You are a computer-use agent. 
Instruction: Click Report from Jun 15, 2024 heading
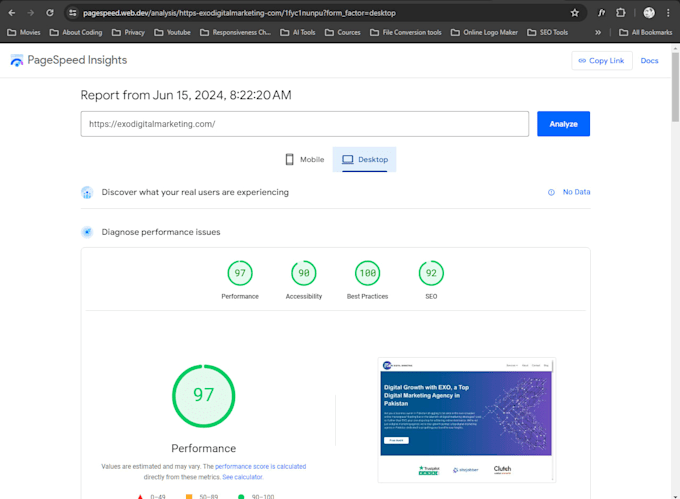[x=186, y=95]
